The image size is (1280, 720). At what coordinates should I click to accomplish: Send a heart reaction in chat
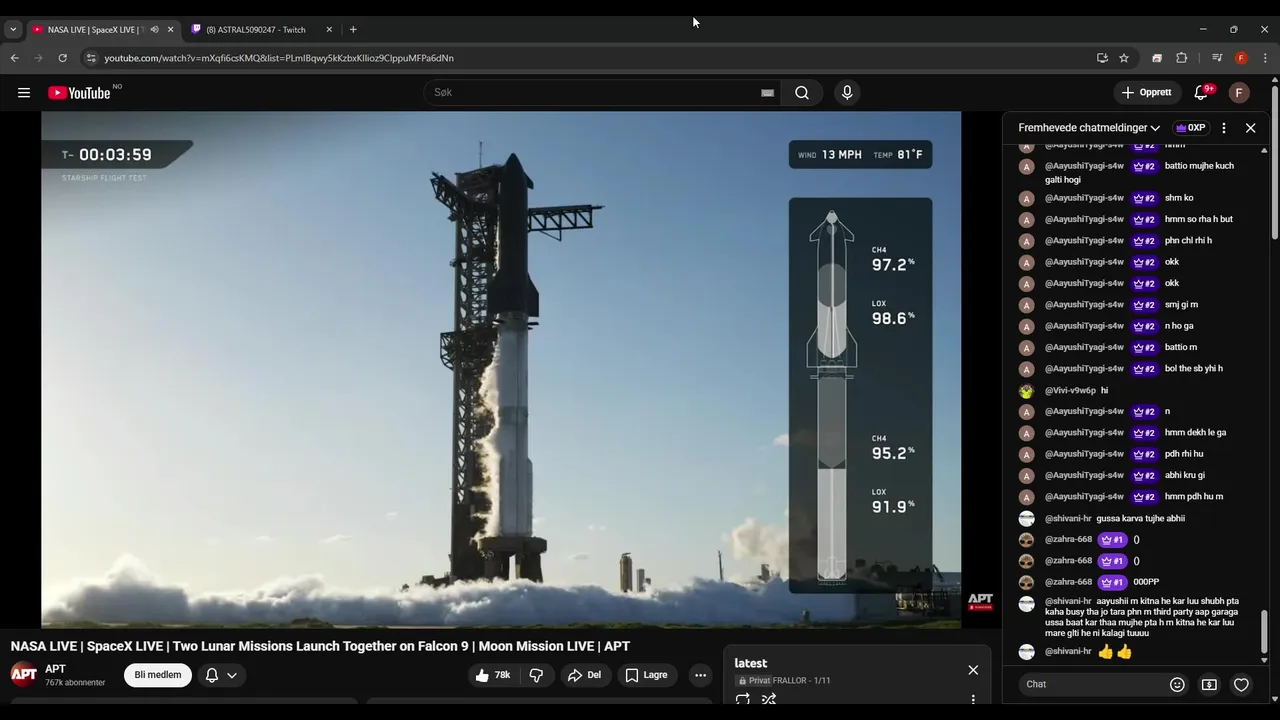1241,685
